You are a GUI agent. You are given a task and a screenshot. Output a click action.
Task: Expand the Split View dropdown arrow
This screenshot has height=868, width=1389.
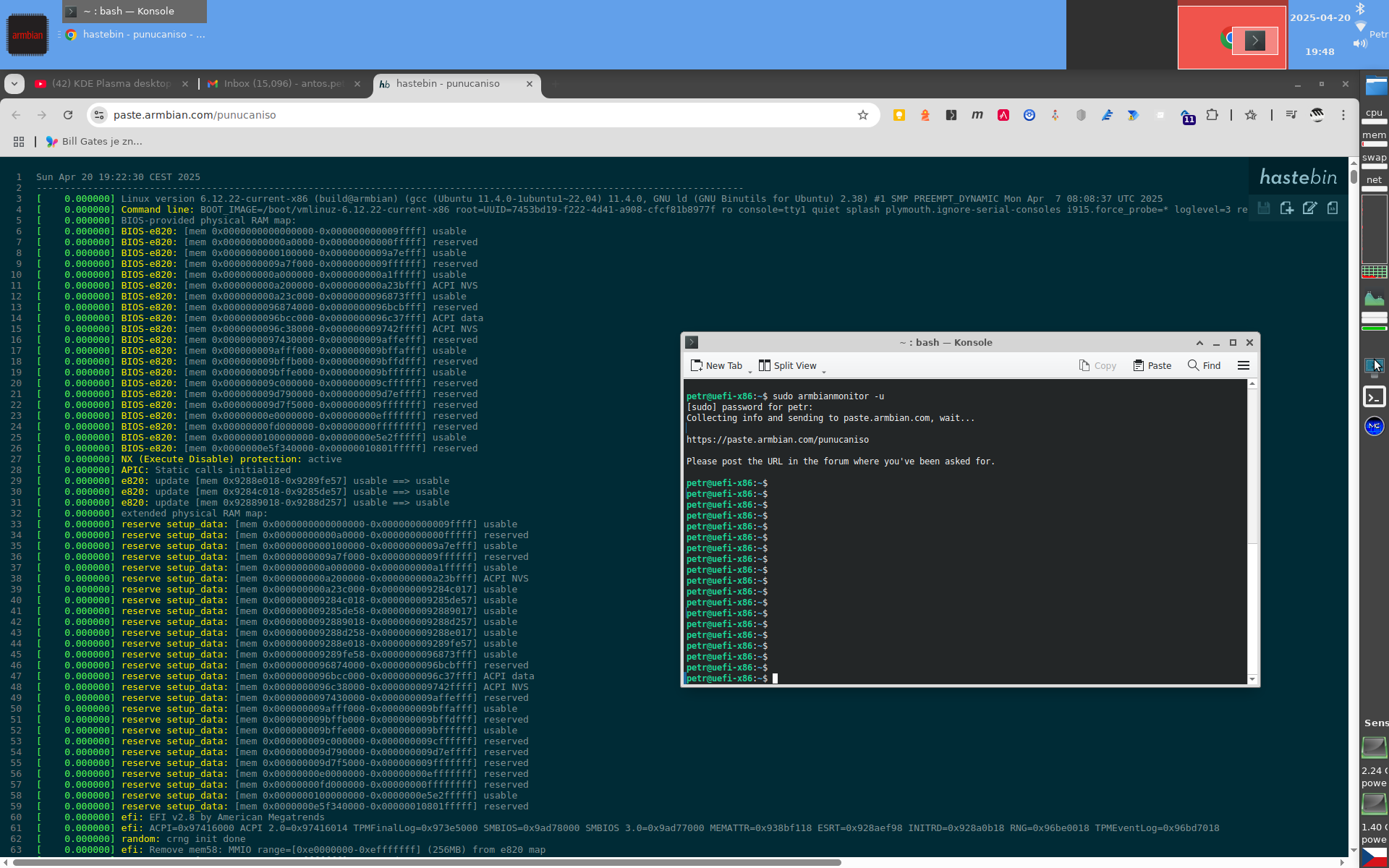click(x=824, y=370)
